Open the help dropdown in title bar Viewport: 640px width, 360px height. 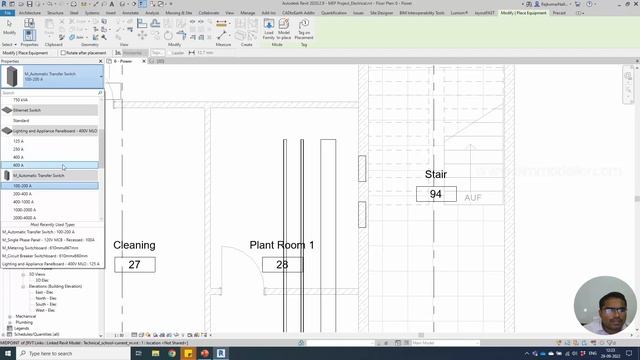(595, 4)
